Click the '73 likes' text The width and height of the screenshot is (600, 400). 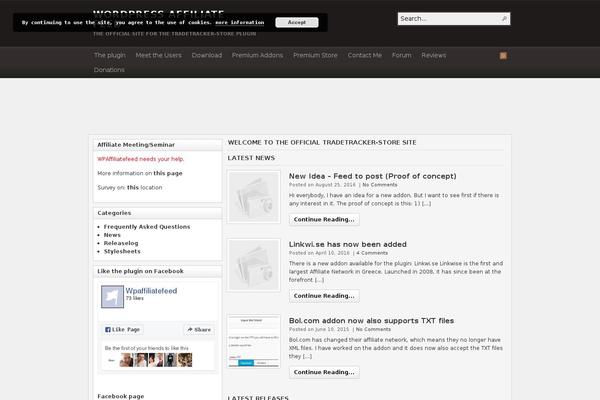pyautogui.click(x=135, y=298)
